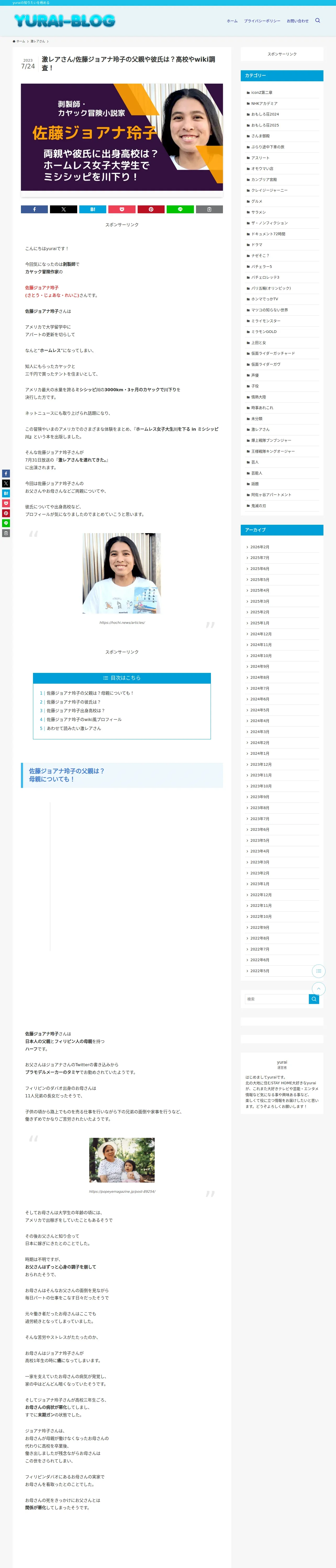The height and width of the screenshot is (1568, 336).
Task: Click the folder icon beside iconZ第二章
Action: coord(248,93)
